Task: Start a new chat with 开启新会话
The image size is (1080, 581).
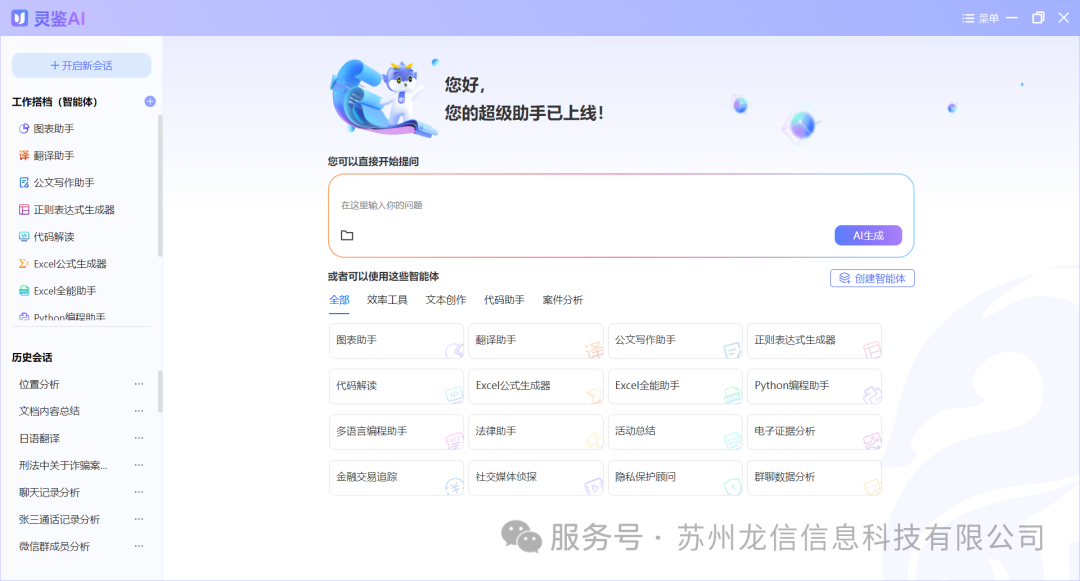Action: click(81, 65)
